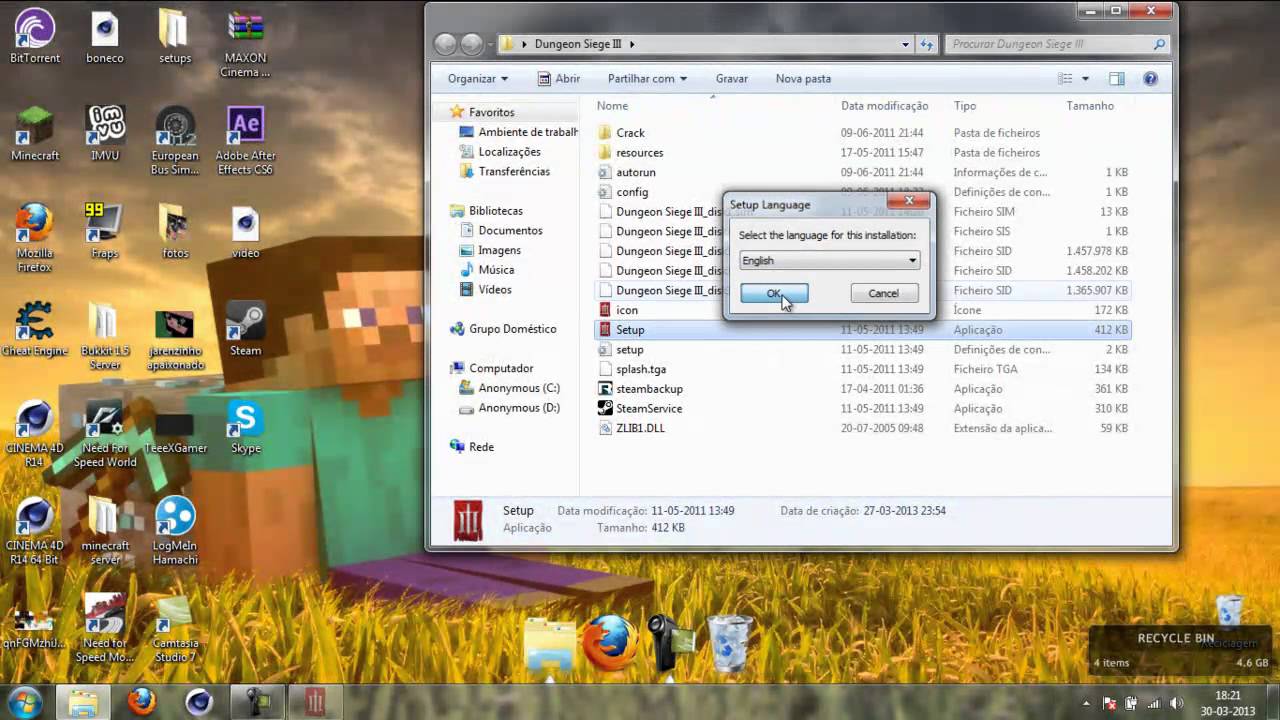
Task: Open the Windows Start button
Action: tap(24, 701)
